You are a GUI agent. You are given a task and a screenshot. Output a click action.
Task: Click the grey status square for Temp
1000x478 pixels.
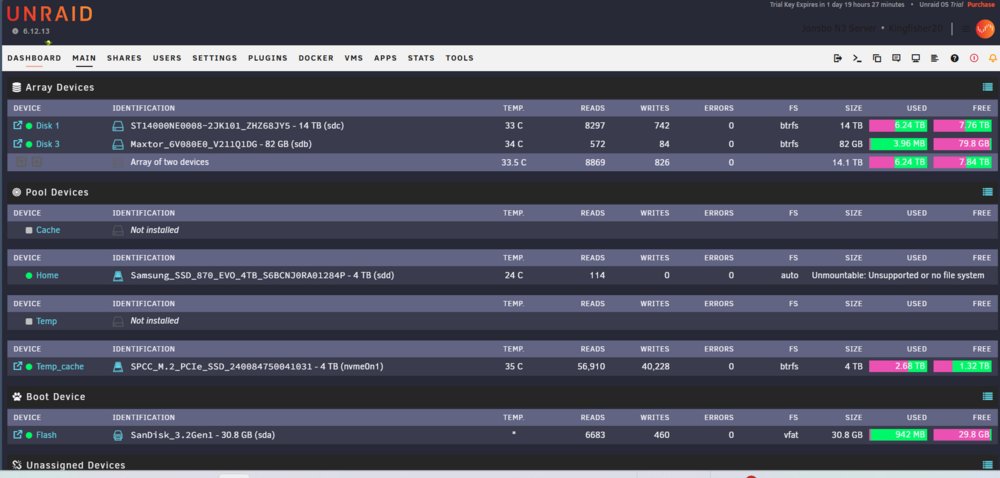(x=29, y=321)
